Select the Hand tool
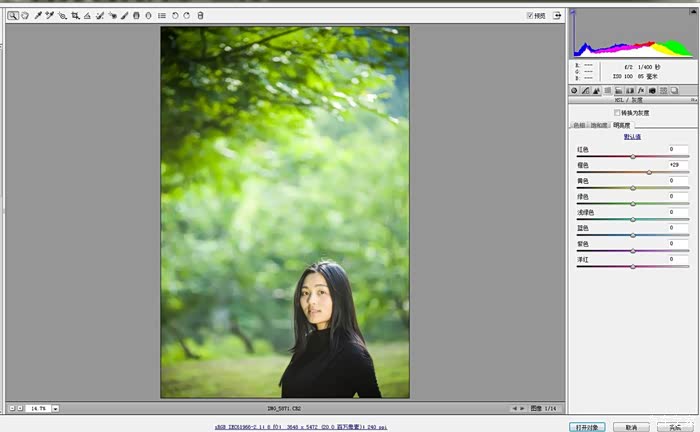The image size is (700, 432). pos(25,16)
